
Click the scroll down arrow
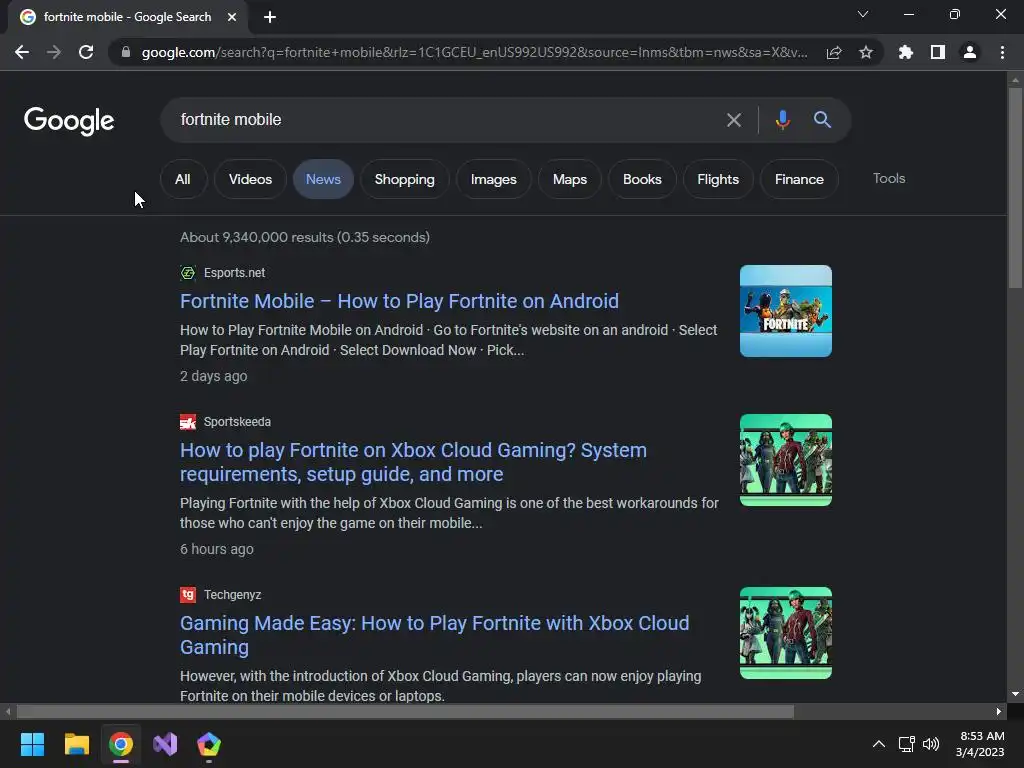point(1015,694)
